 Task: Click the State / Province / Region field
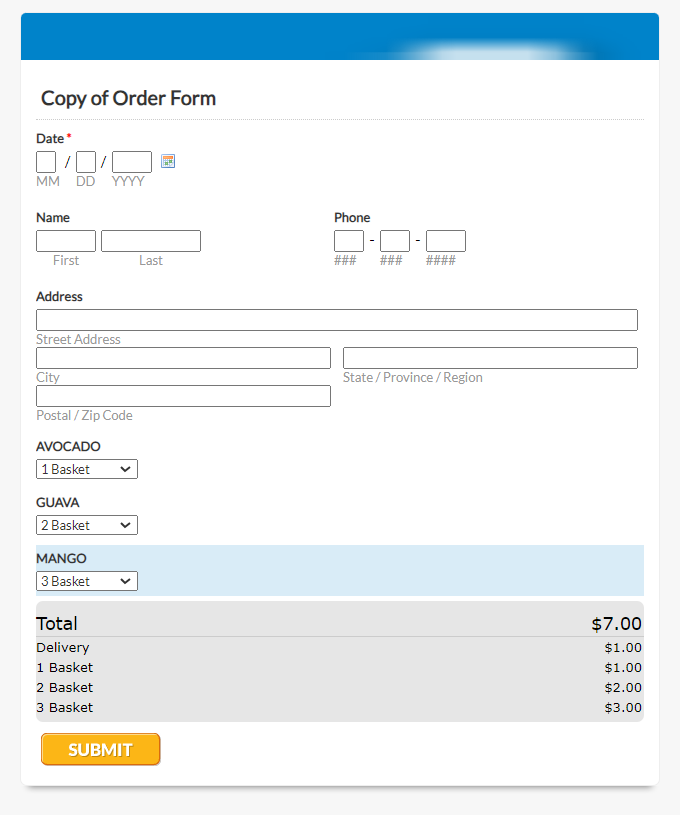(x=490, y=358)
